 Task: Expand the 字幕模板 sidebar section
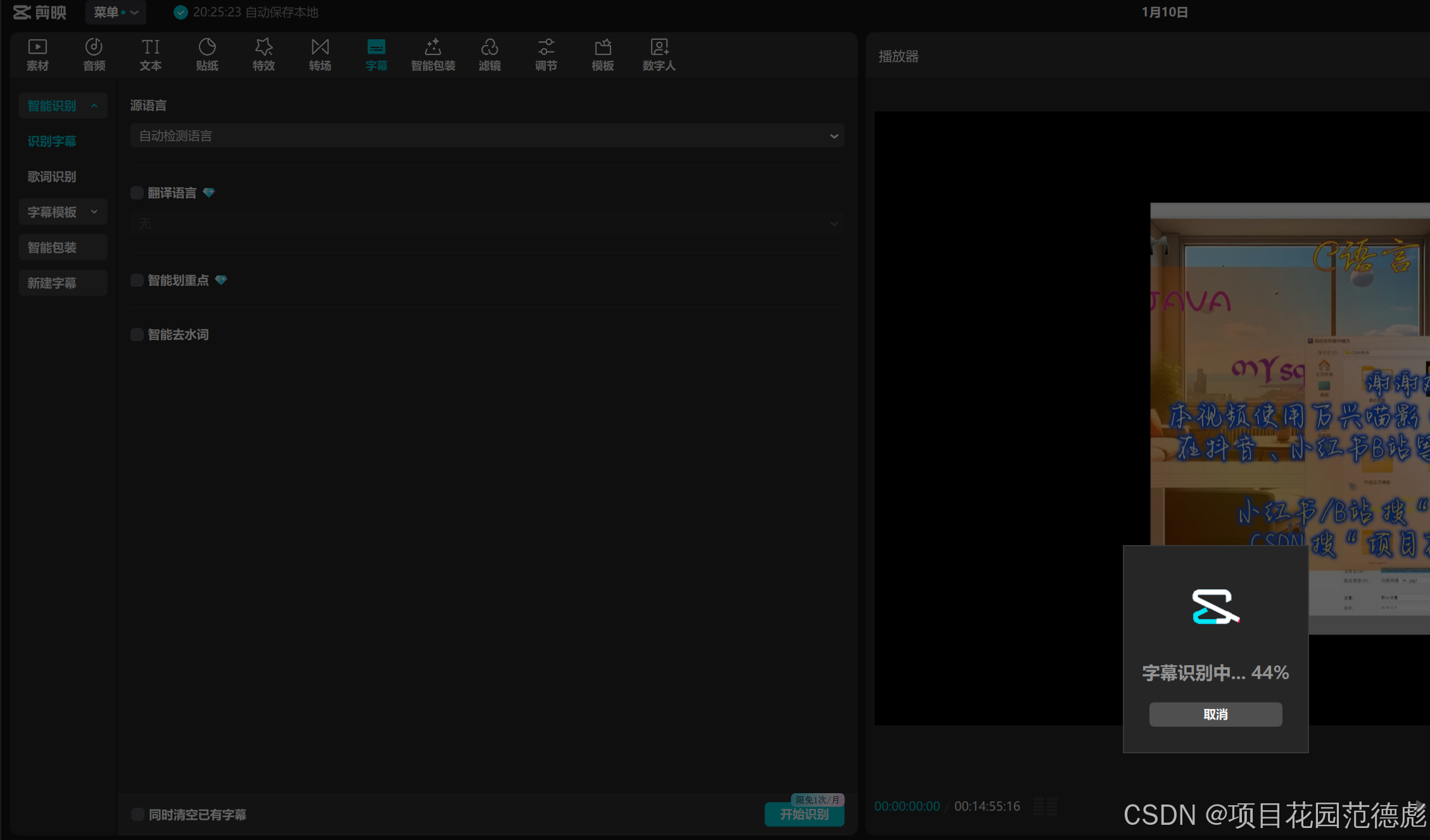[63, 211]
